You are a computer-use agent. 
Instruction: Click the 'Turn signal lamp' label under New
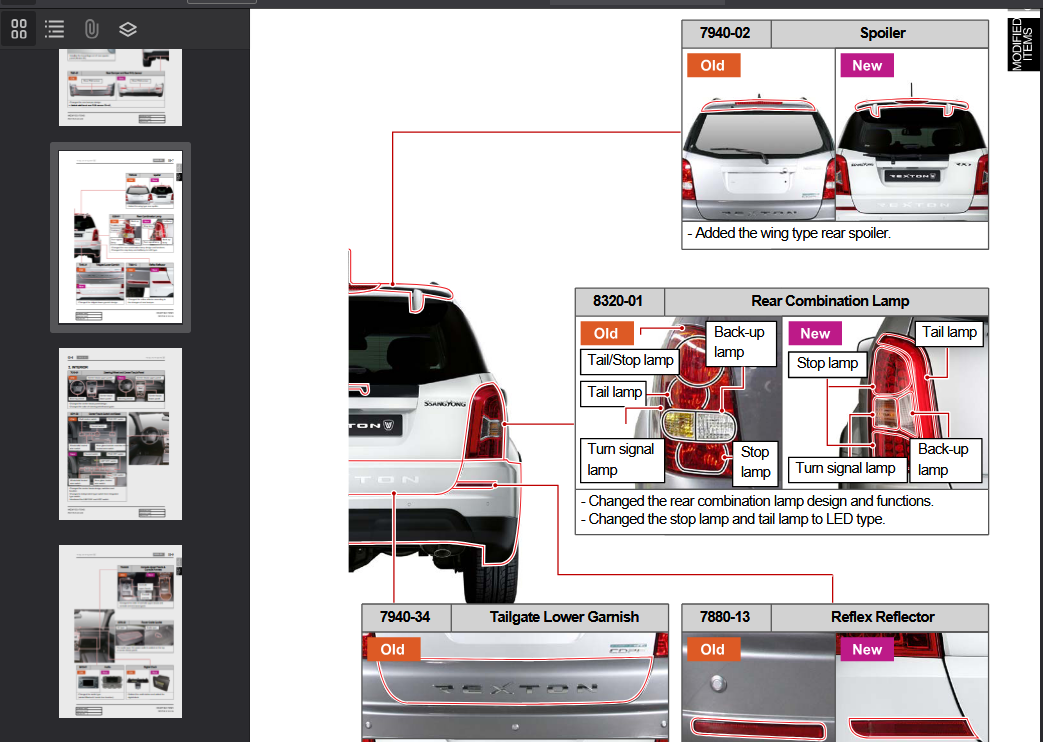(x=846, y=468)
